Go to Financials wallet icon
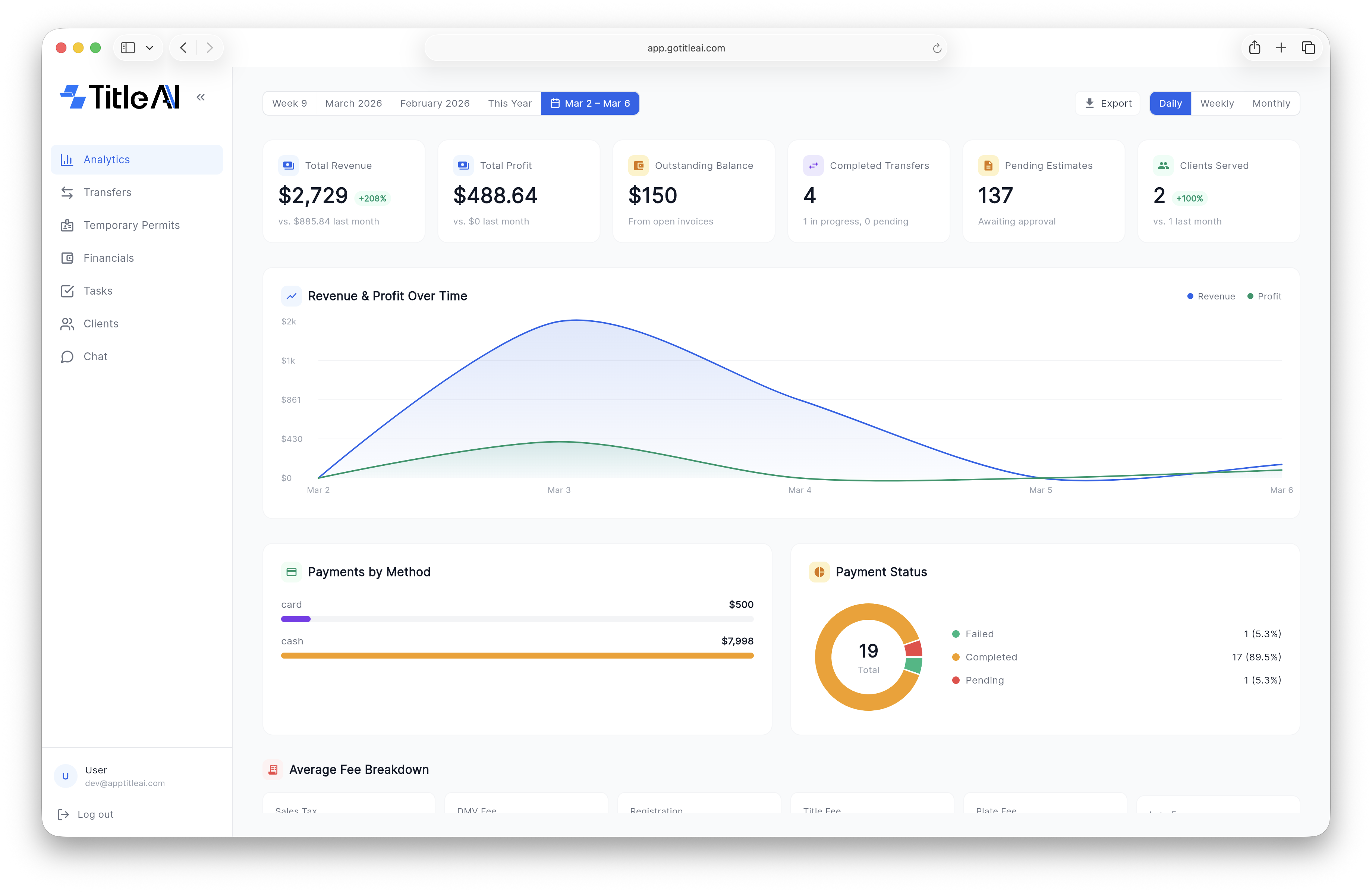This screenshot has height=892, width=1372. click(x=67, y=258)
